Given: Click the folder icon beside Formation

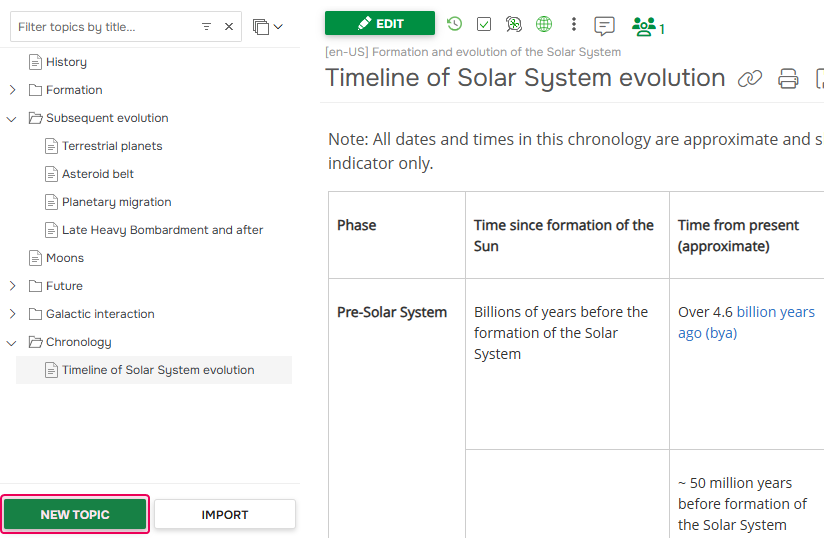Looking at the screenshot, I should point(35,90).
